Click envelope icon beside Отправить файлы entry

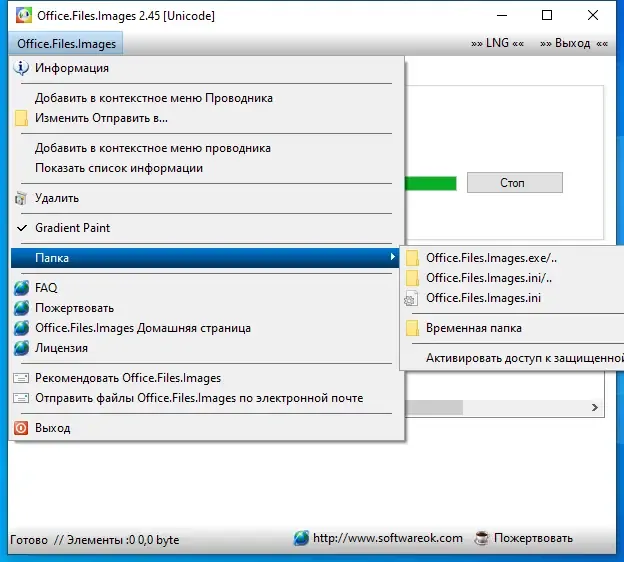[x=21, y=398]
